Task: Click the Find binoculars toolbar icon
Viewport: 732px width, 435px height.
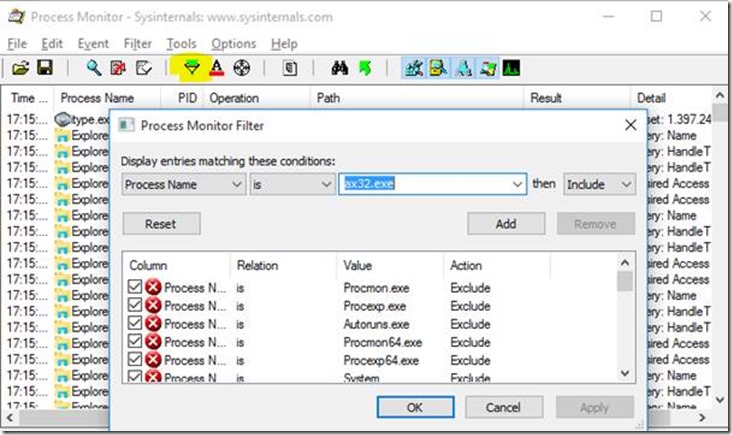Action: coord(339,68)
